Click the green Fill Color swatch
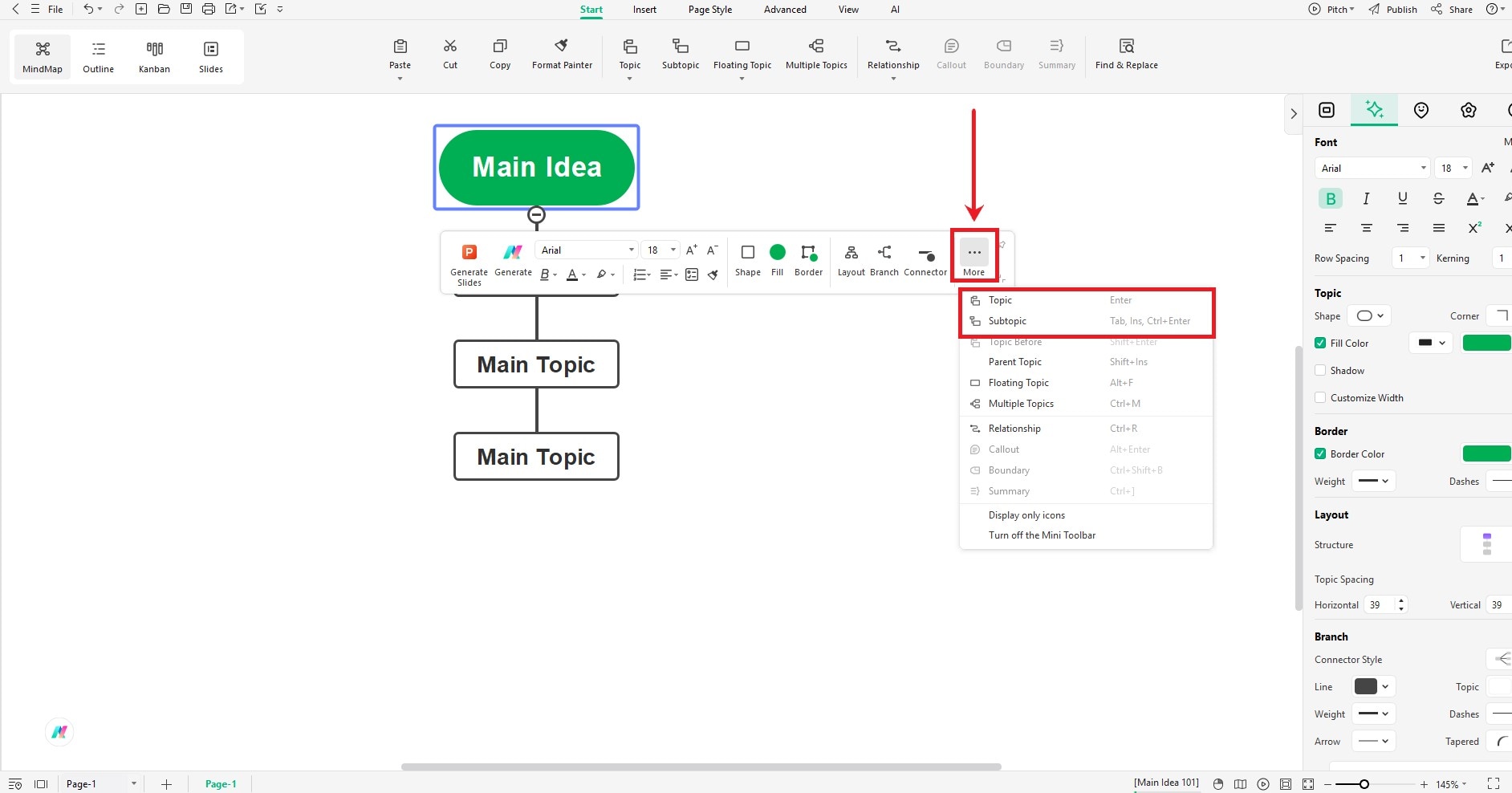This screenshot has height=793, width=1512. coord(1487,343)
